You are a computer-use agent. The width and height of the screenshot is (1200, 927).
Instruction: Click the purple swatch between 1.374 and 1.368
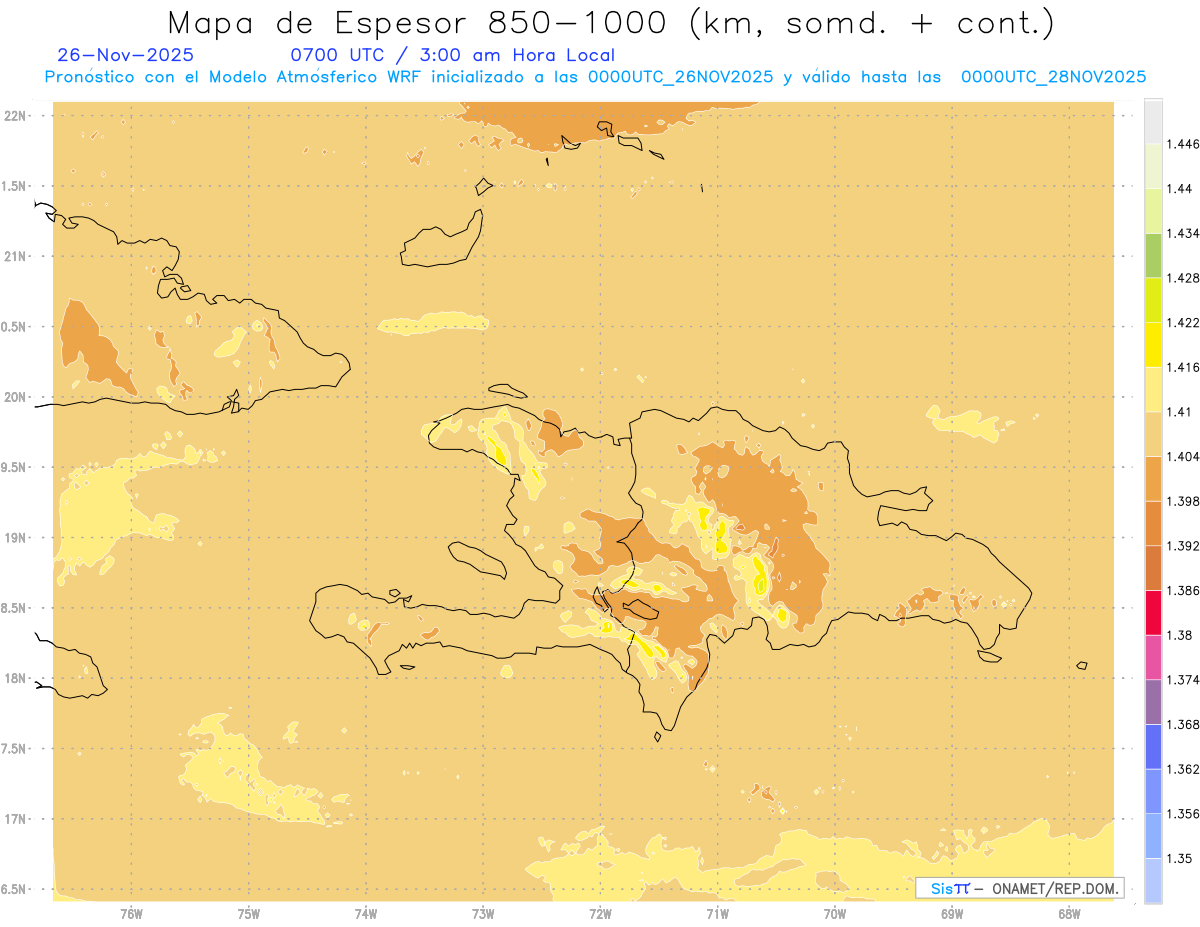[1153, 702]
